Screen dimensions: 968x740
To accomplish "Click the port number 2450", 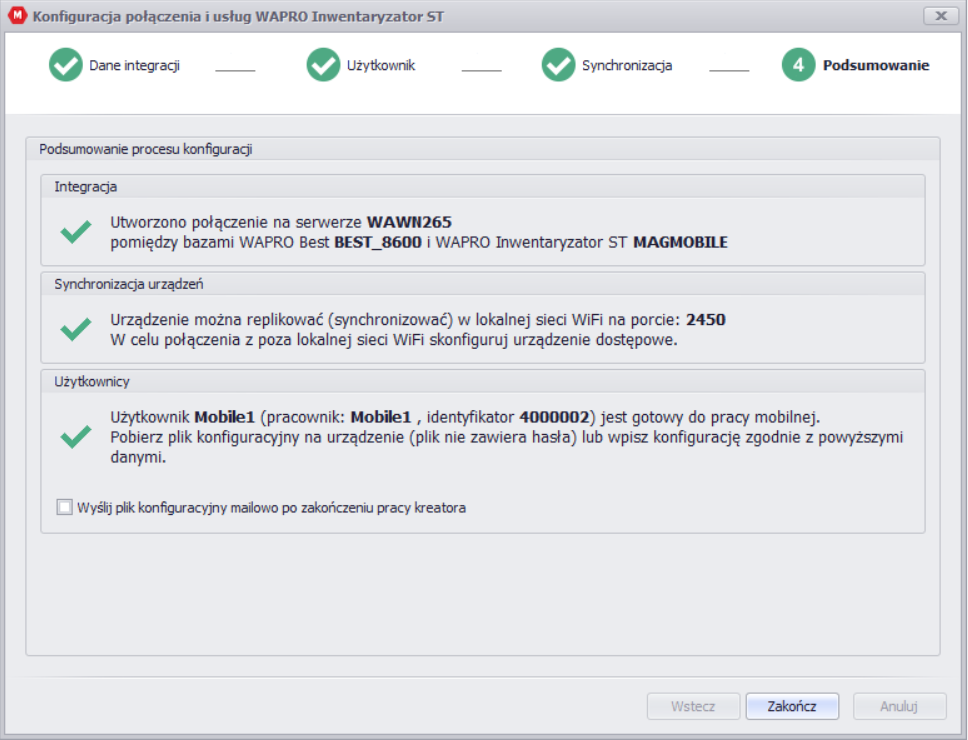I will [706, 320].
